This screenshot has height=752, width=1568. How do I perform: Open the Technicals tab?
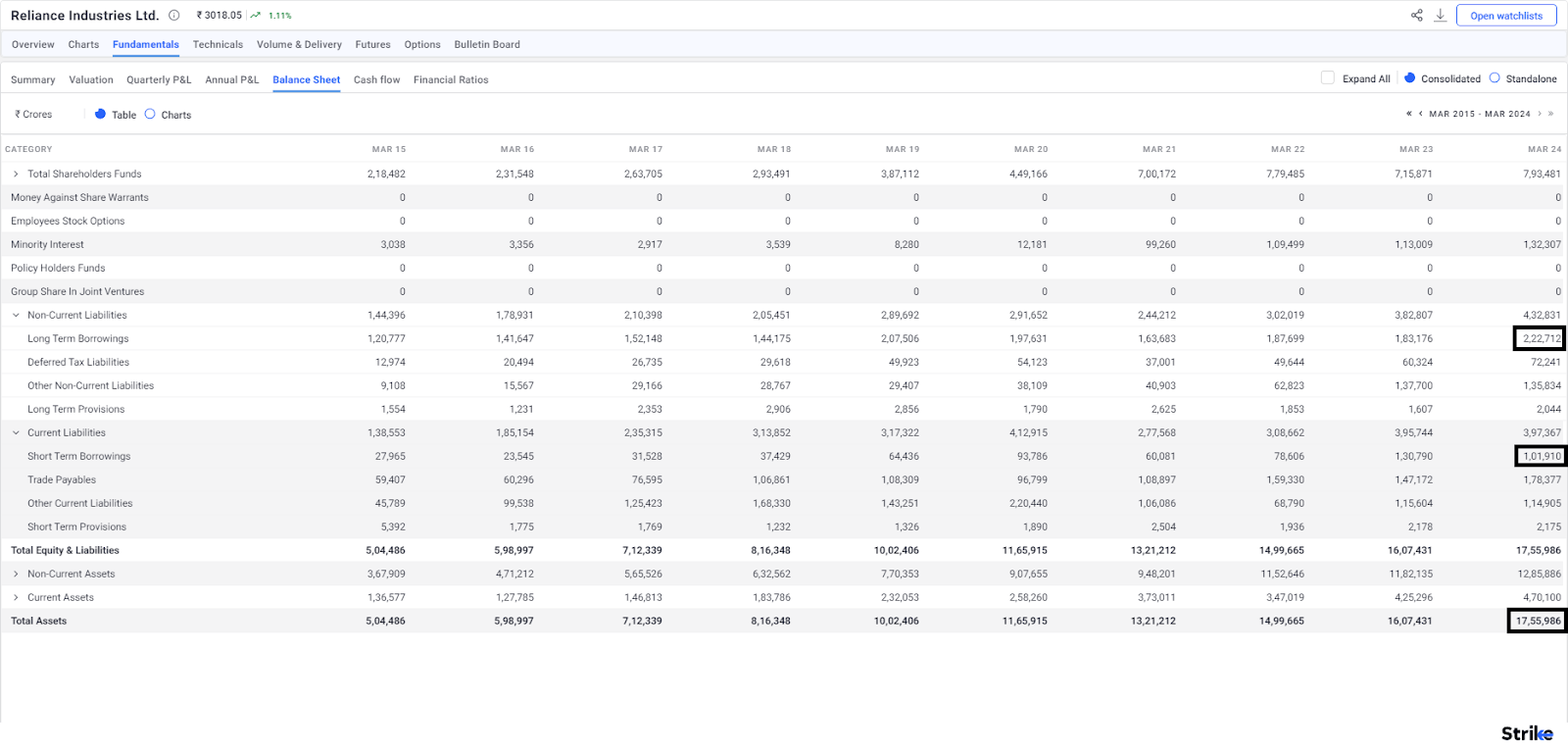(x=218, y=44)
